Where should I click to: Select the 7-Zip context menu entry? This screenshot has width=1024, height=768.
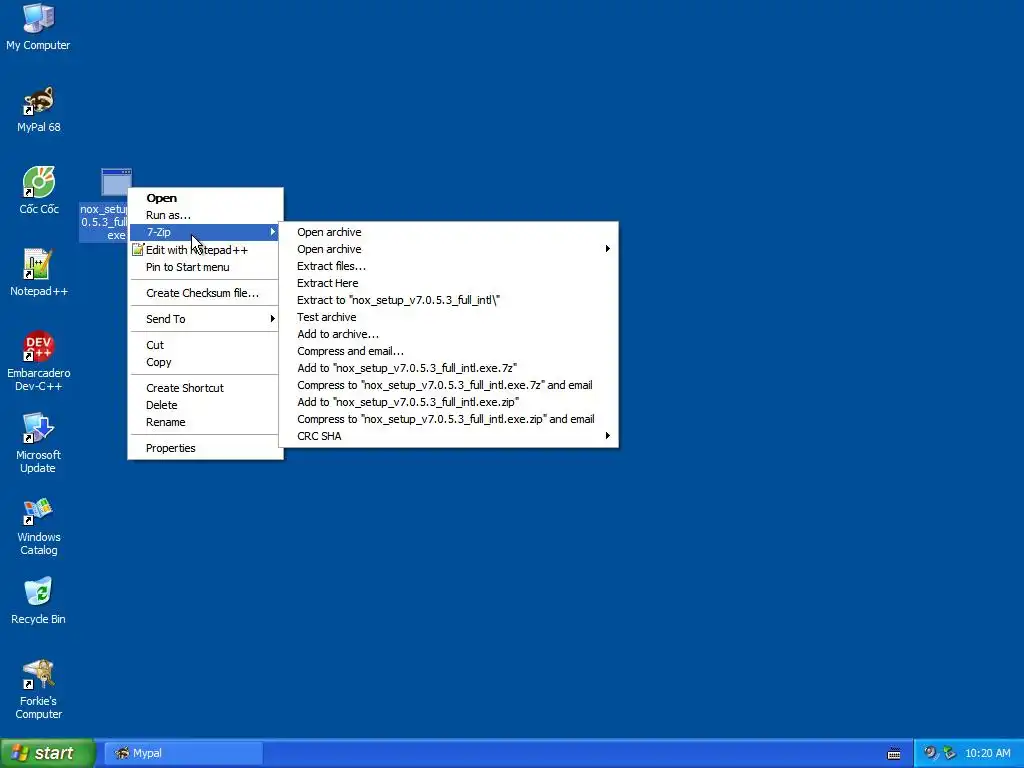point(205,232)
